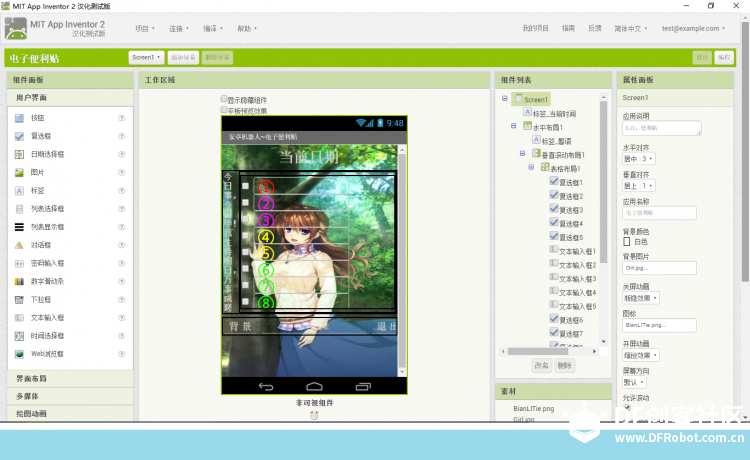Screen dimensions: 750x460
Task: Toggle the 允许滚动 checkbox in the properties panel
Action: tap(627, 407)
